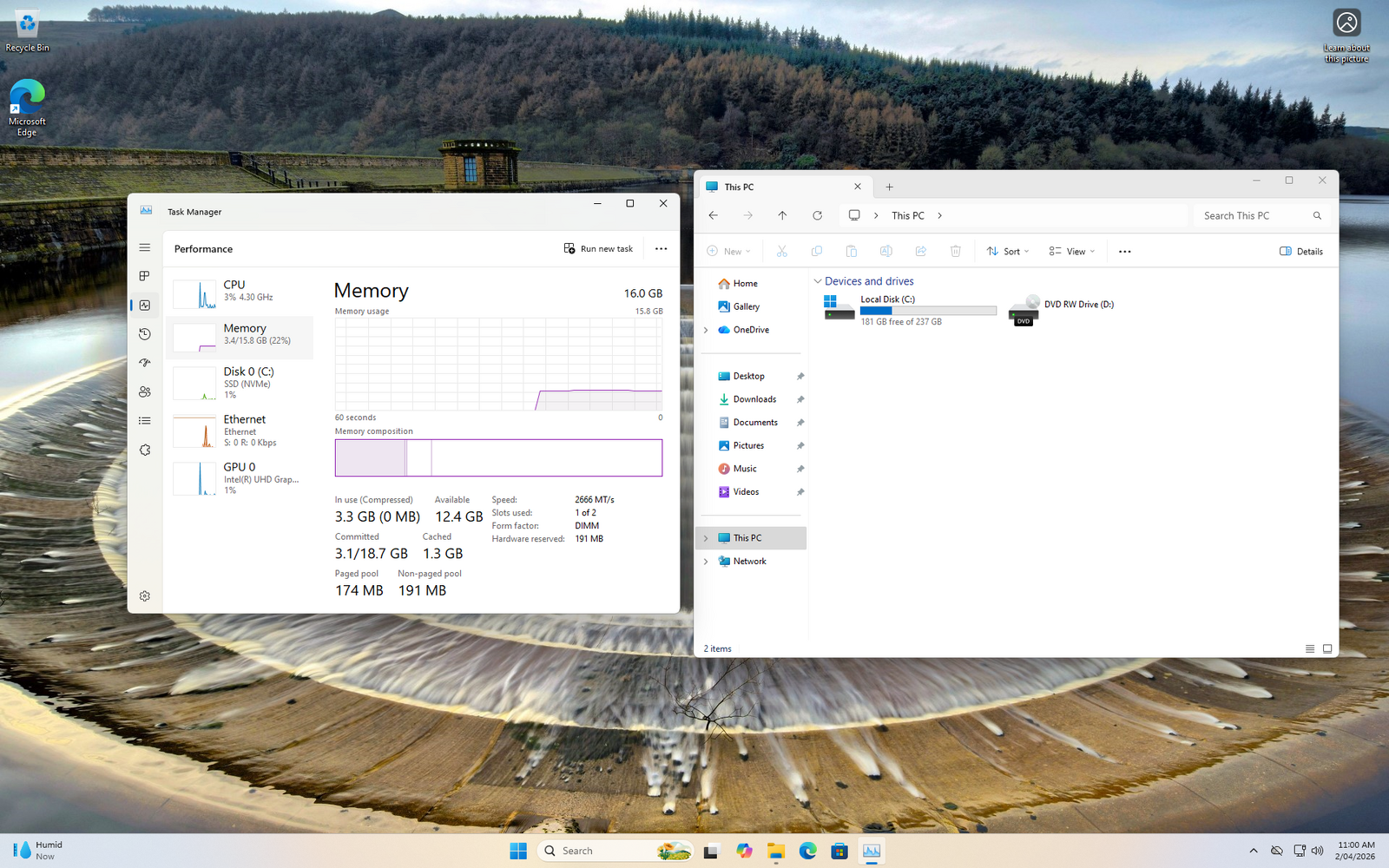Toggle the Details pane in File Explorer
The height and width of the screenshot is (868, 1389).
[x=1300, y=252]
